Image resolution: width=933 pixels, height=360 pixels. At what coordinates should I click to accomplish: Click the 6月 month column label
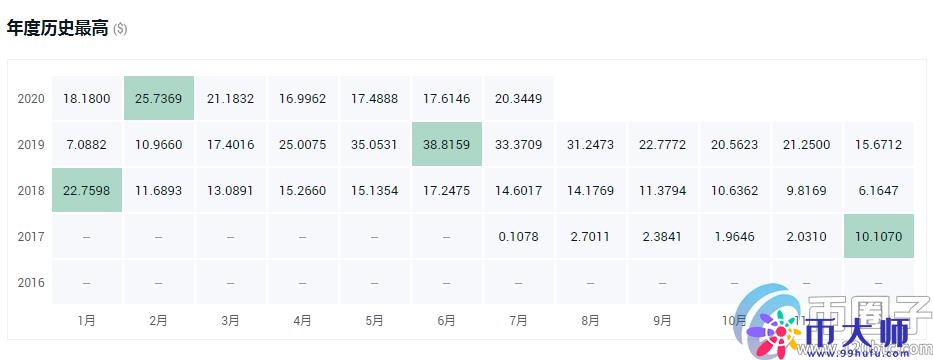(446, 321)
